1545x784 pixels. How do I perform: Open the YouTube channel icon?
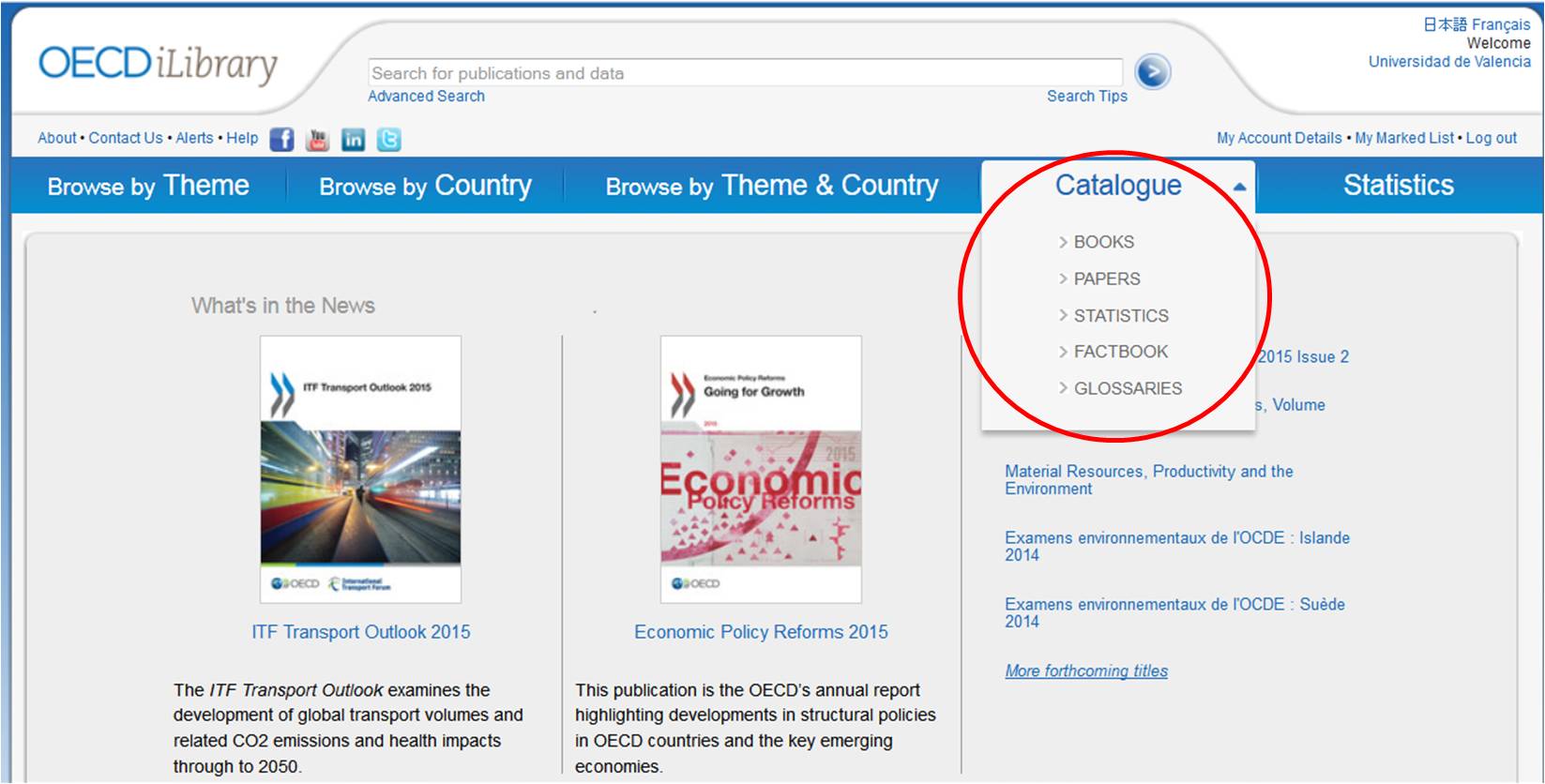318,140
